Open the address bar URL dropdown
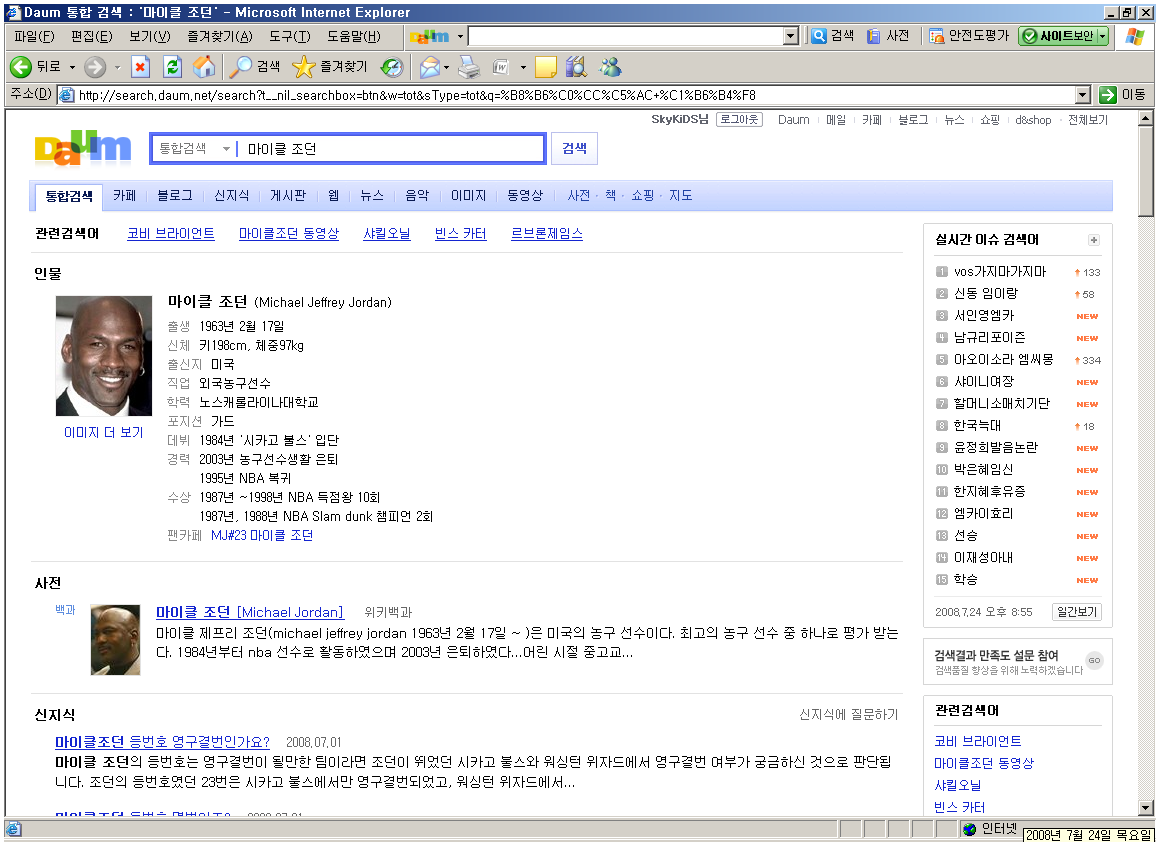The height and width of the screenshot is (842, 1160). 1083,95
